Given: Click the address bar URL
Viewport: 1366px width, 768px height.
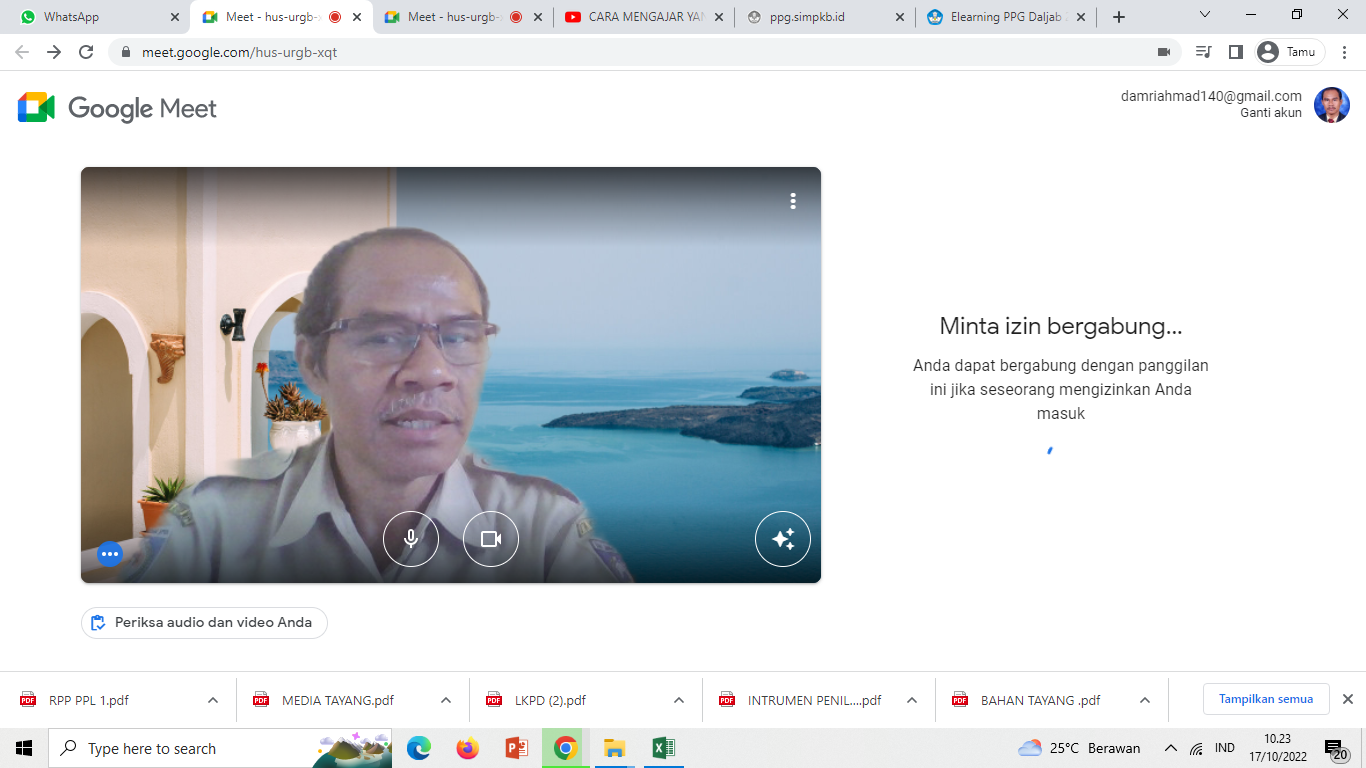Looking at the screenshot, I should (240, 52).
